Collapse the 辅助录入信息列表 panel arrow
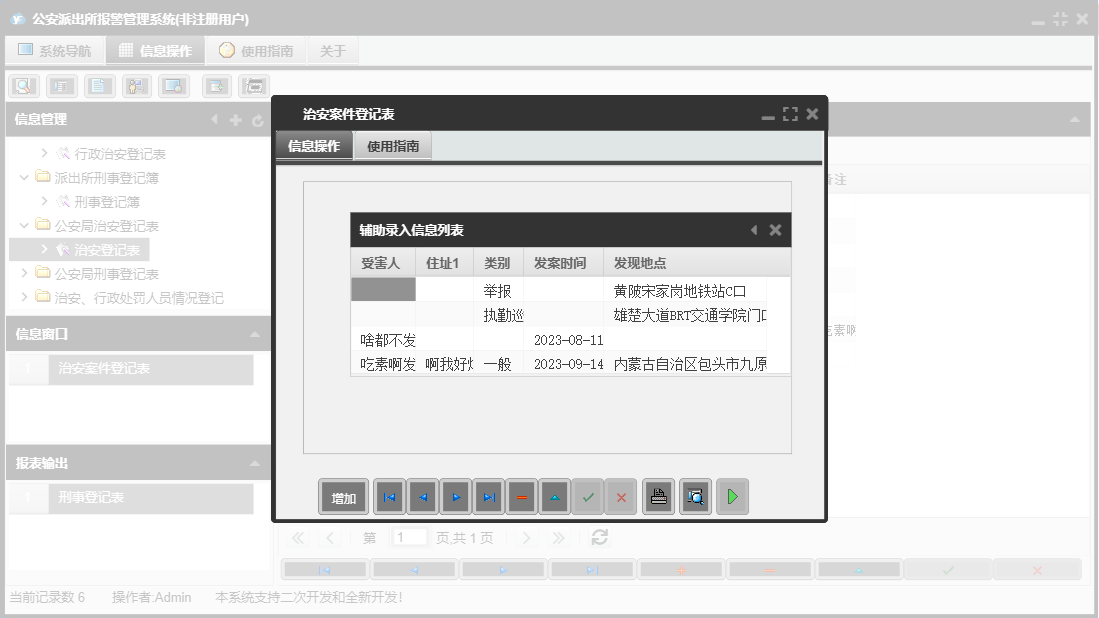This screenshot has width=1099, height=618. [x=754, y=230]
